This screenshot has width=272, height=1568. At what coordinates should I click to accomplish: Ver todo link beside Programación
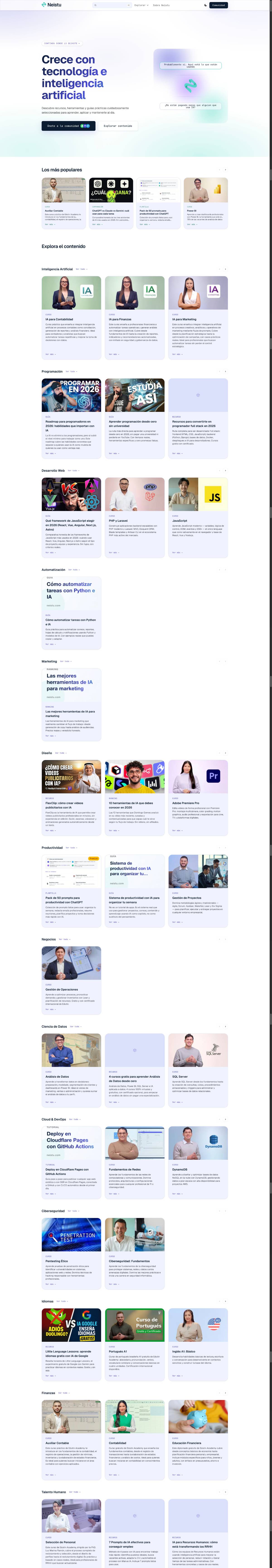[x=71, y=371]
